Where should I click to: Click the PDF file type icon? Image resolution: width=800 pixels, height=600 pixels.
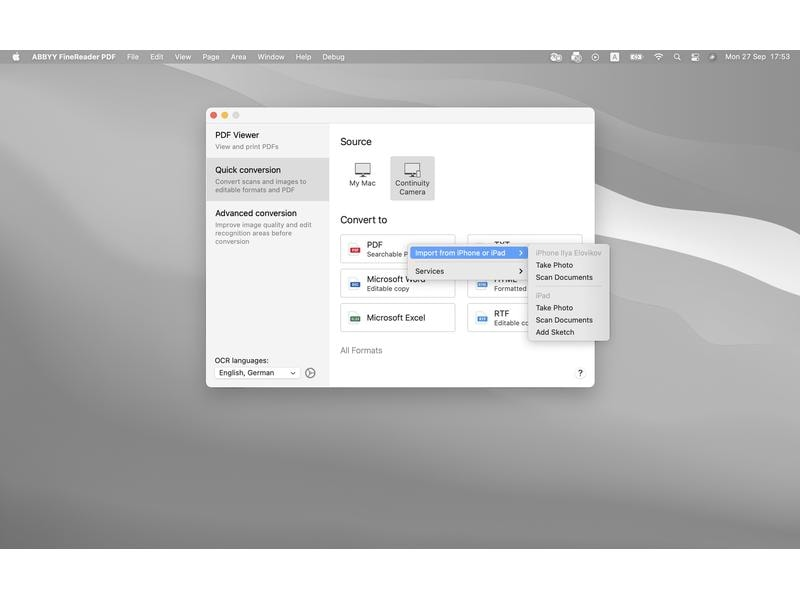click(x=355, y=250)
